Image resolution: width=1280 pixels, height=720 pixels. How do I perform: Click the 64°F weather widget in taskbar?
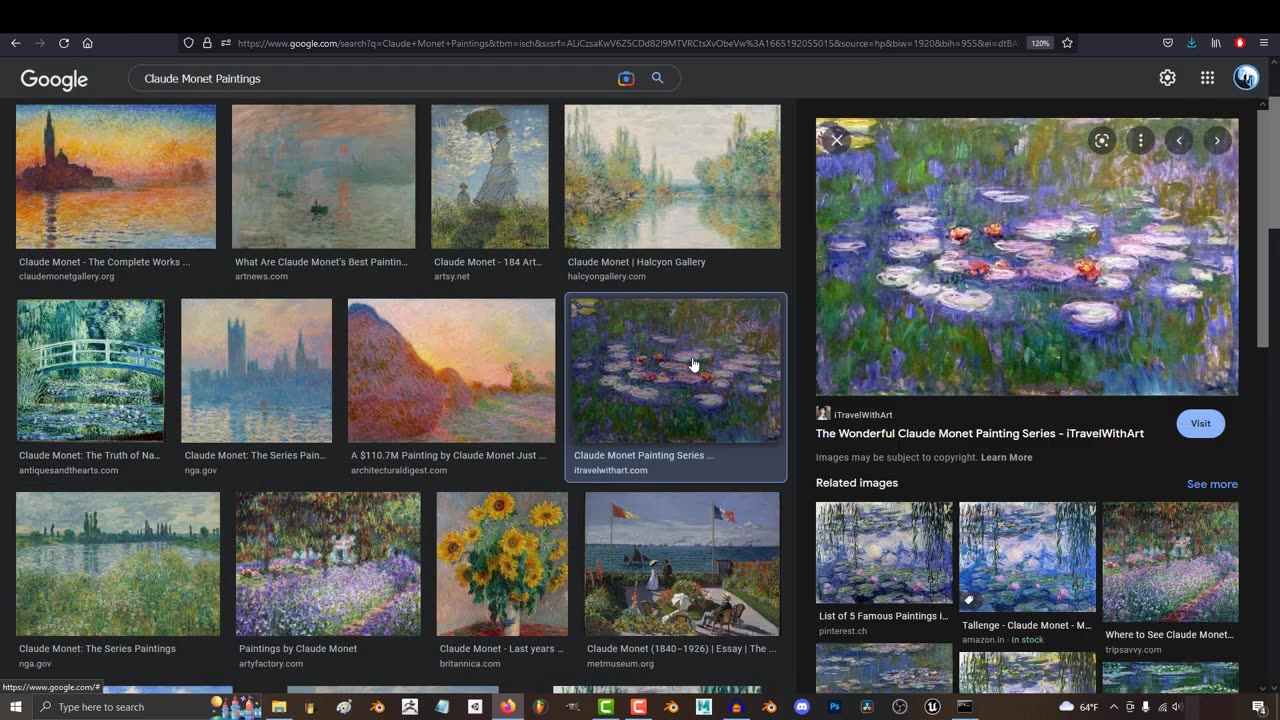(1078, 707)
